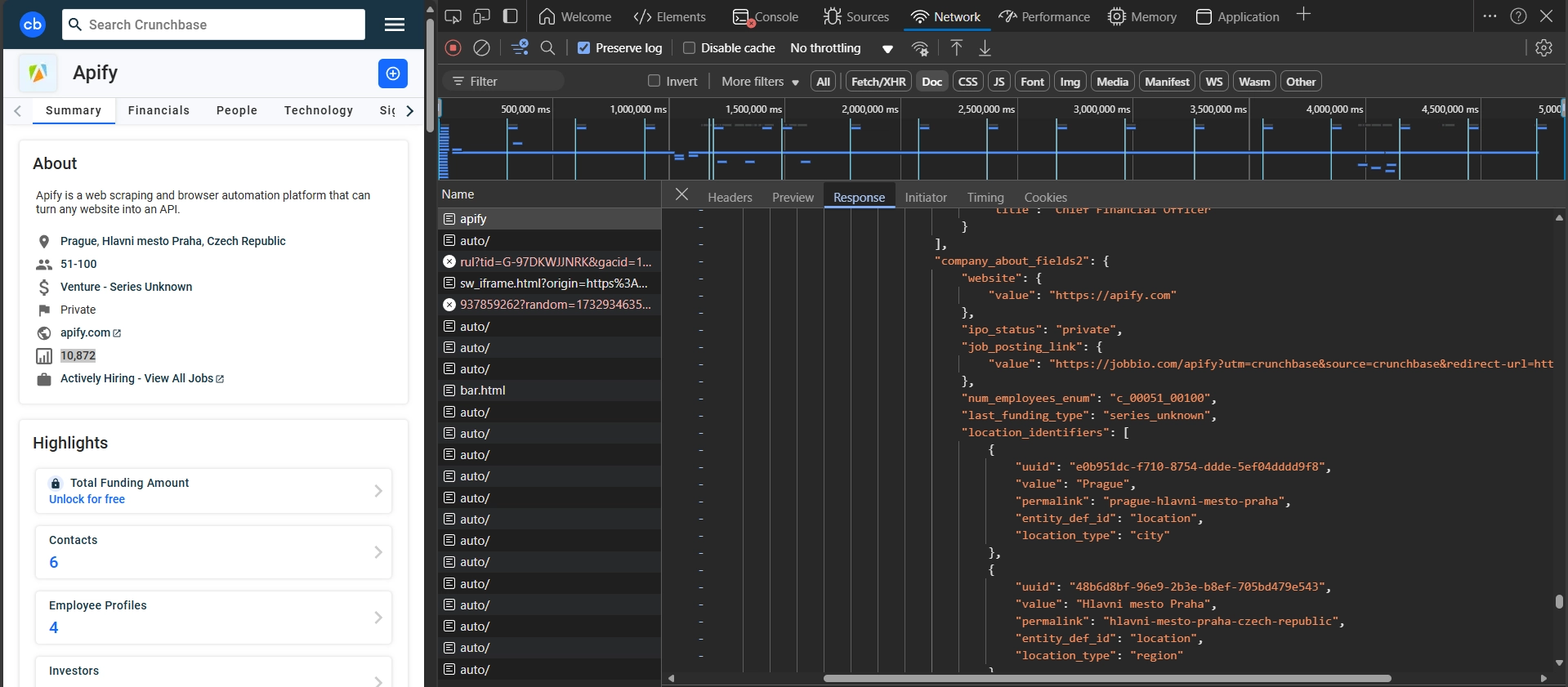Open Crunchbase hamburger menu
The width and height of the screenshot is (1568, 687).
[x=395, y=25]
